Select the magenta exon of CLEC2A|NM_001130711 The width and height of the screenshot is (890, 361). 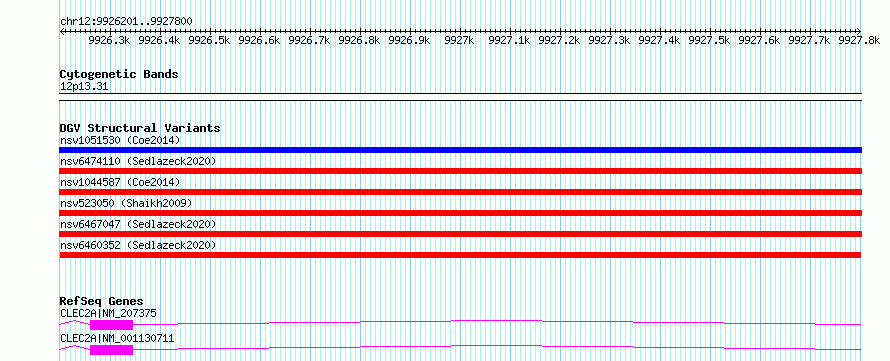[x=111, y=350]
